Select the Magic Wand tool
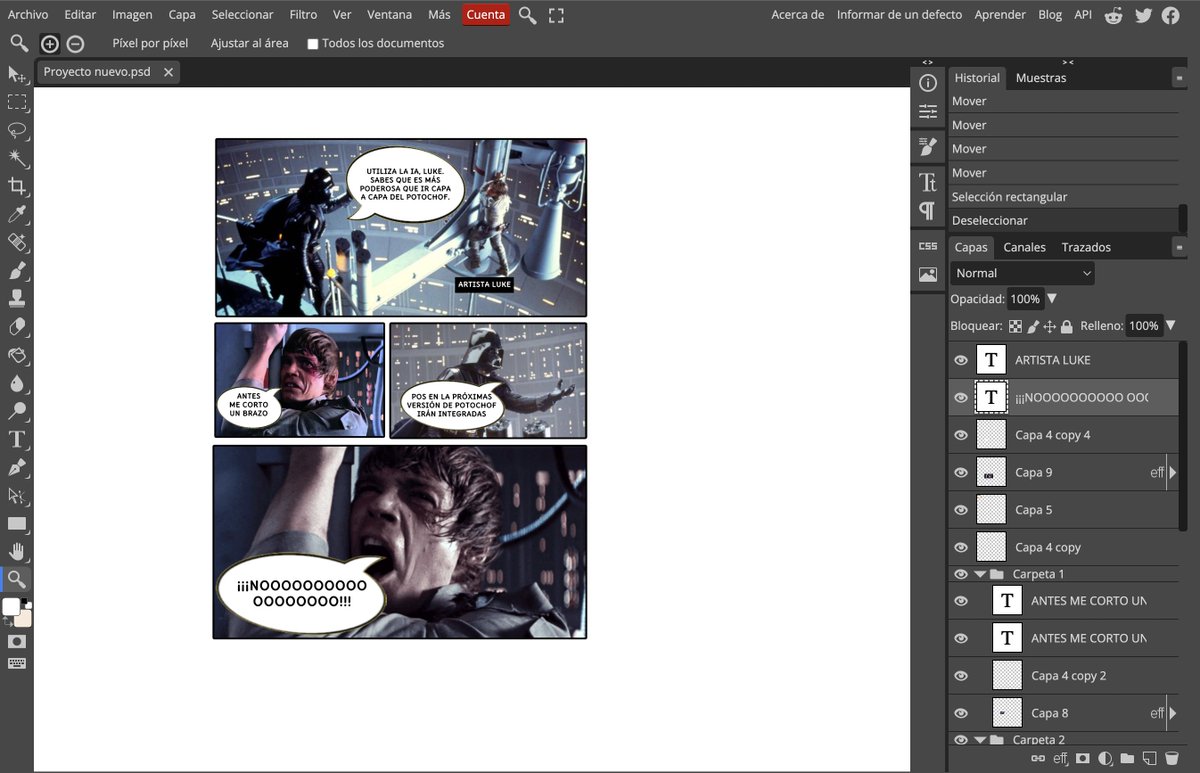 click(17, 158)
